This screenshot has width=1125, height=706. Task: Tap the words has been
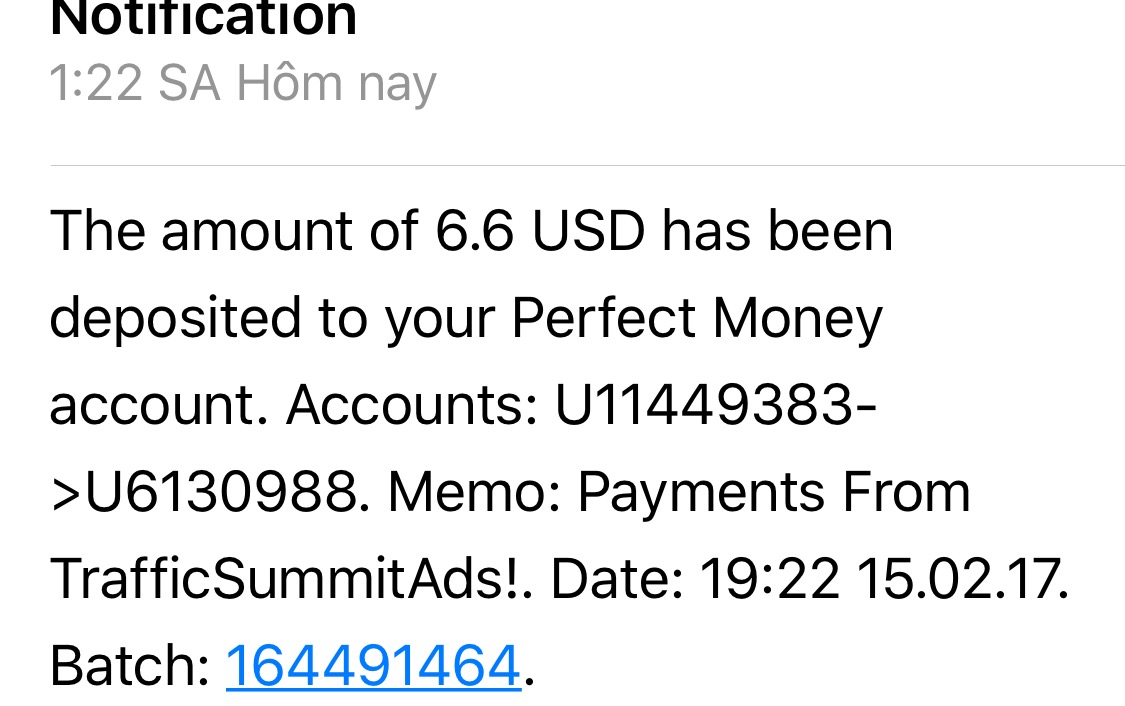click(x=776, y=231)
